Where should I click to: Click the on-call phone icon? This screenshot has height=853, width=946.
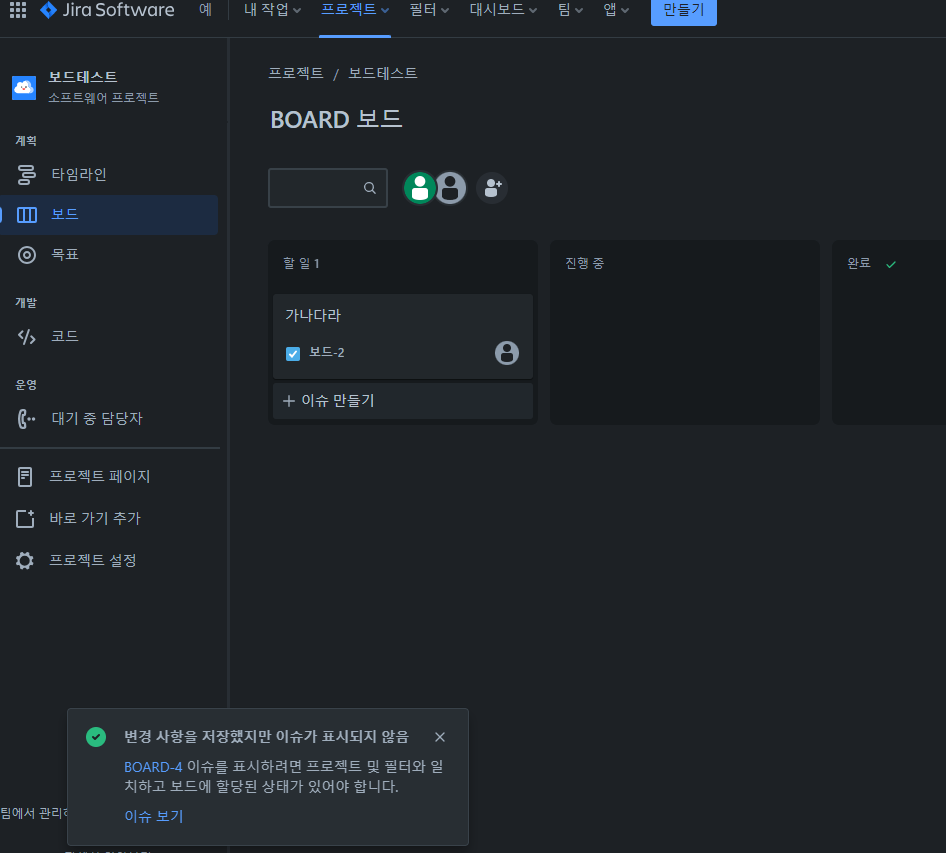(x=26, y=419)
